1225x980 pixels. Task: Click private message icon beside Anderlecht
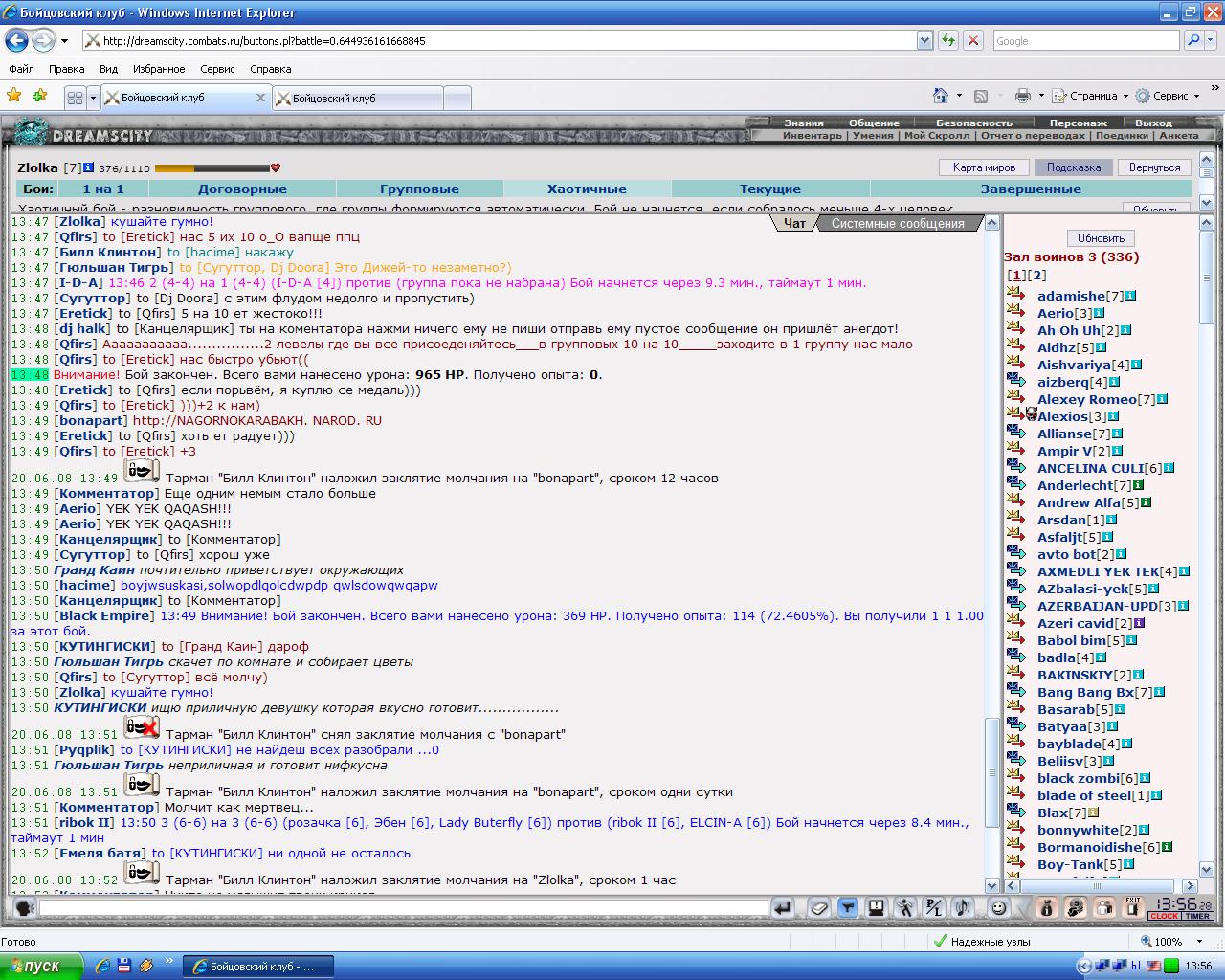click(1016, 484)
